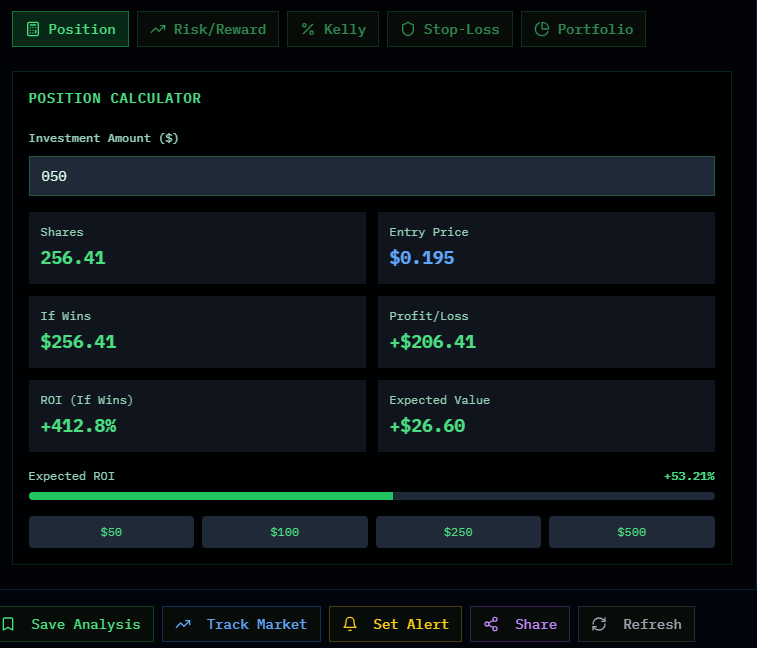The image size is (757, 648).
Task: Click the Refresh button label
Action: click(652, 624)
